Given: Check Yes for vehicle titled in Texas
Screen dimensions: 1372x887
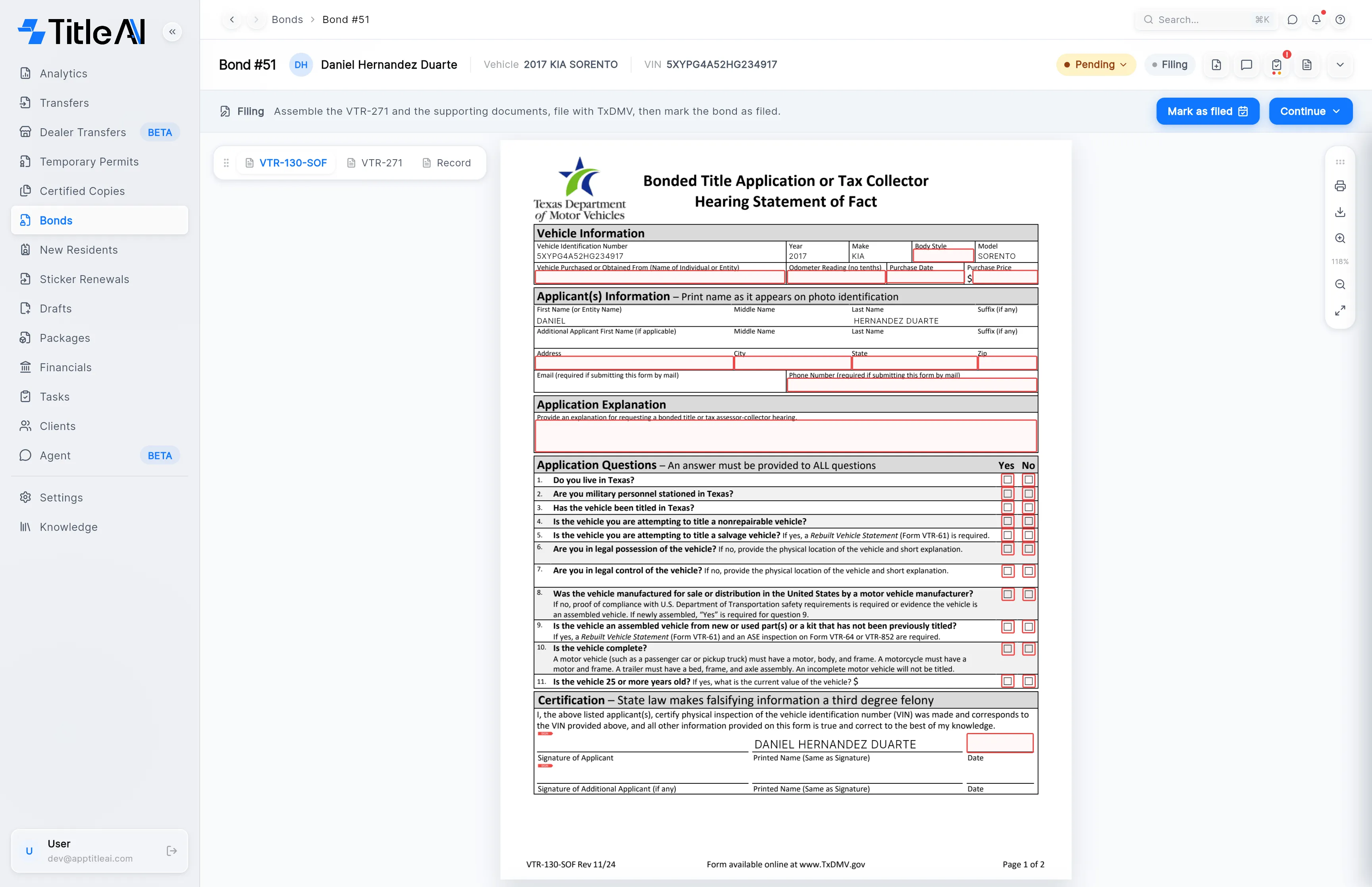Looking at the screenshot, I should point(1008,507).
